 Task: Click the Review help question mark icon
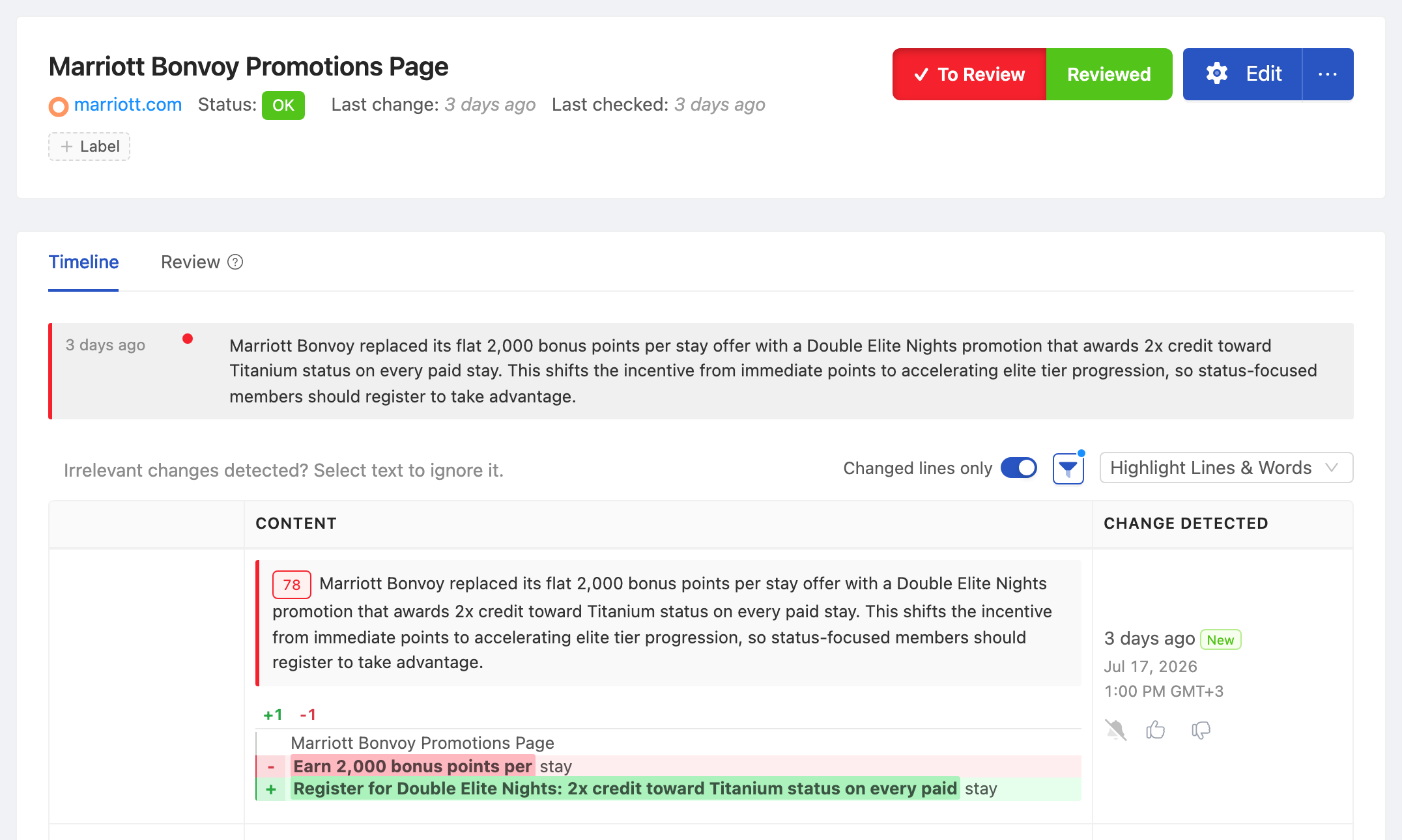[x=235, y=262]
